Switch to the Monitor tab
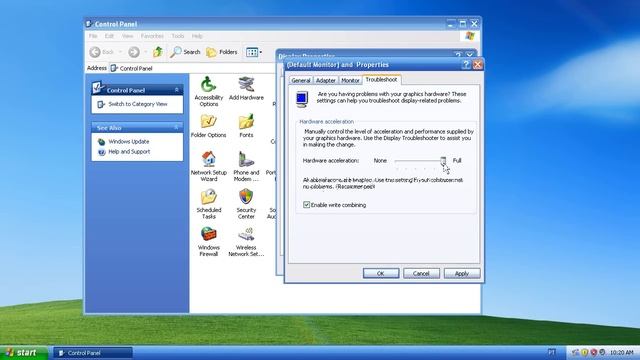640x360 pixels. point(350,80)
